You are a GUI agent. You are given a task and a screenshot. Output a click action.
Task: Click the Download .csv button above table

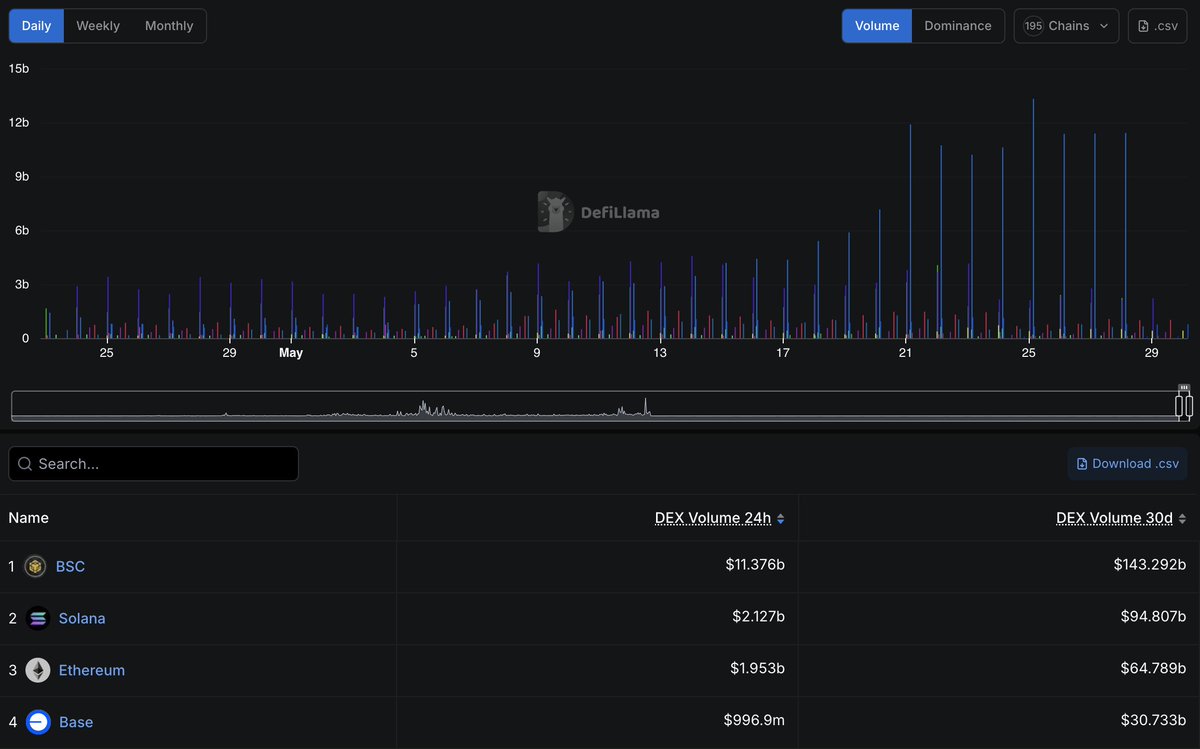[x=1127, y=464]
